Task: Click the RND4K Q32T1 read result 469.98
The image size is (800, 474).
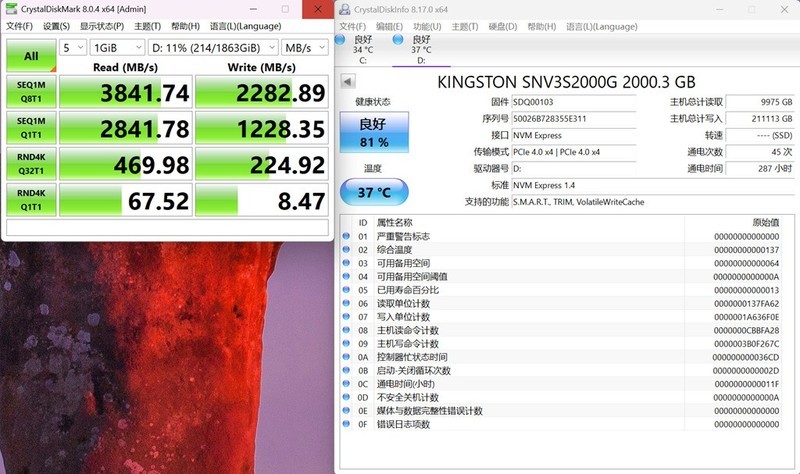Action: point(126,164)
